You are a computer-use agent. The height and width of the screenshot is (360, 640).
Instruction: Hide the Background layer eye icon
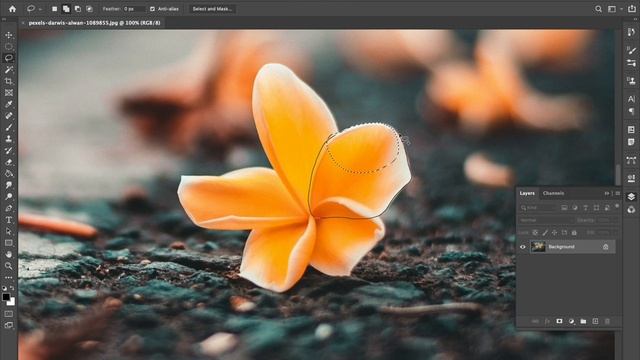click(x=522, y=247)
